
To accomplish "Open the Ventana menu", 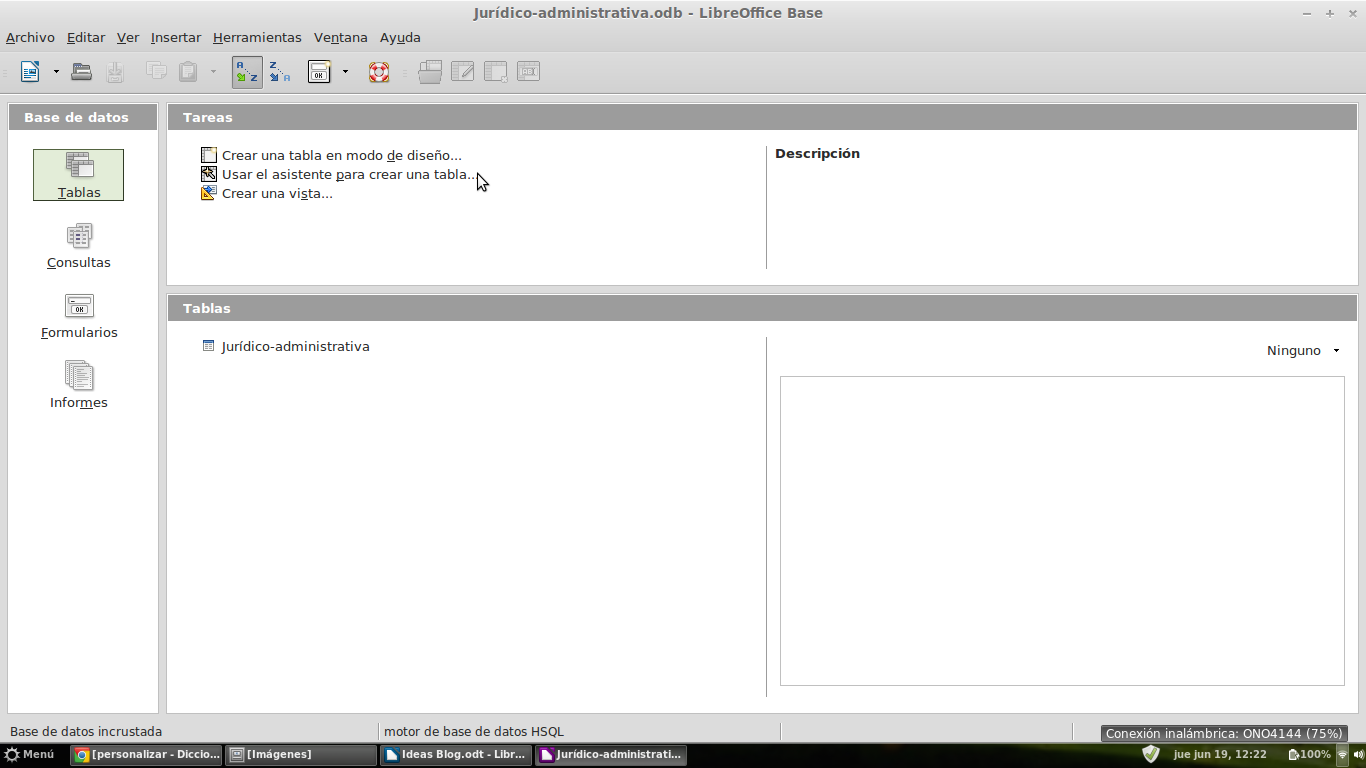I will pyautogui.click(x=341, y=37).
